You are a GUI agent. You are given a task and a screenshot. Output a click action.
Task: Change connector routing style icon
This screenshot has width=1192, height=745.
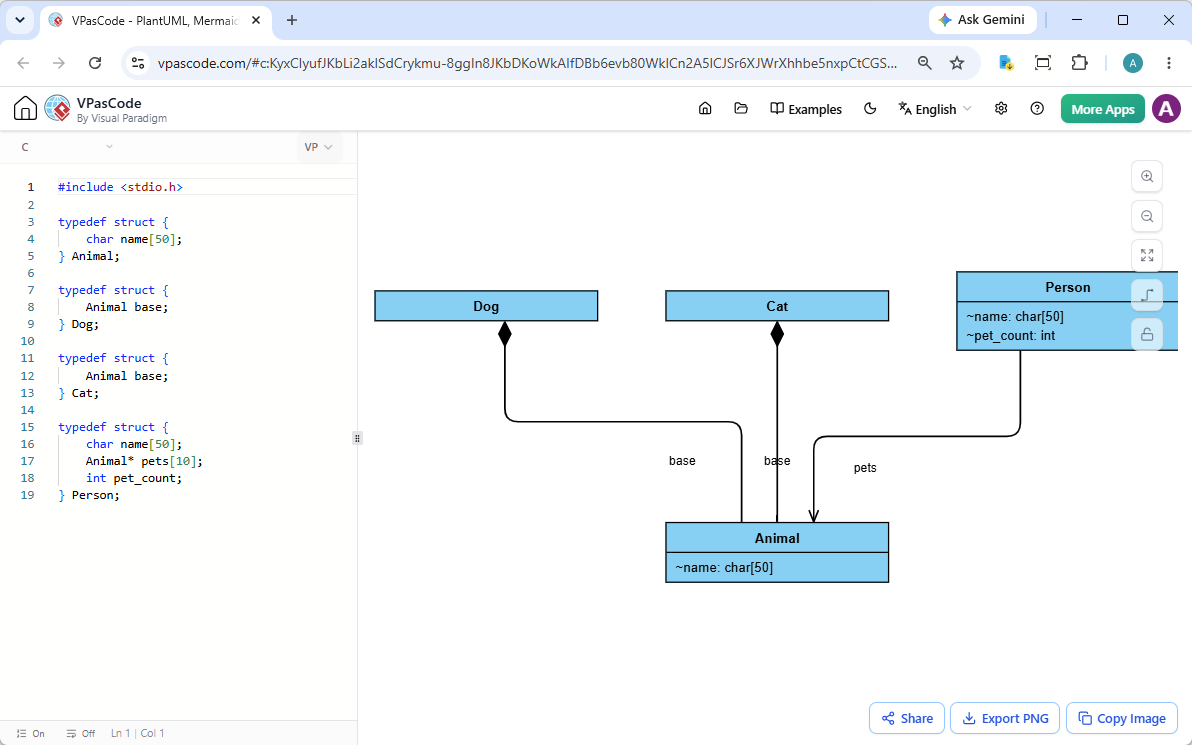[1146, 295]
